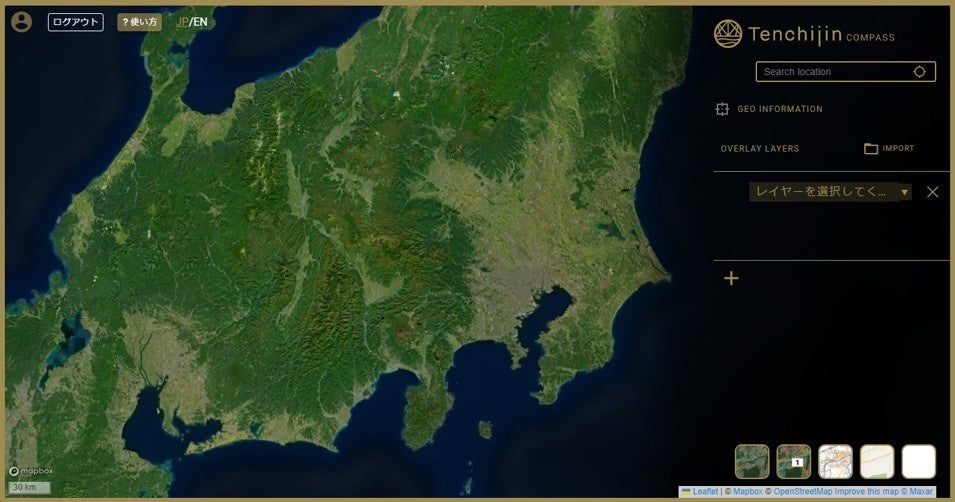Select the street map basemap thumbnail
955x502 pixels.
(x=835, y=462)
